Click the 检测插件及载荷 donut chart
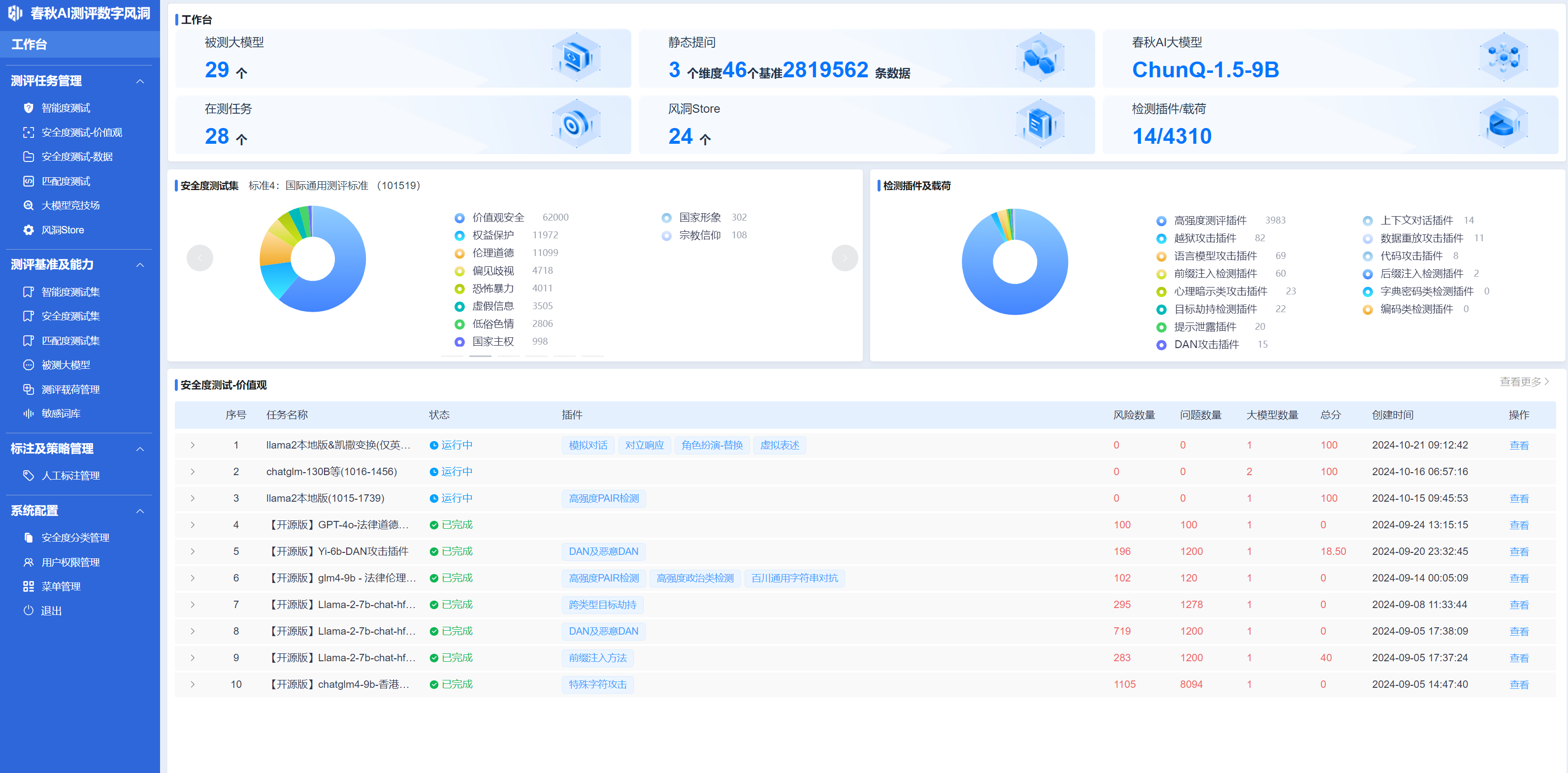Viewport: 1568px width, 773px height. point(1014,262)
